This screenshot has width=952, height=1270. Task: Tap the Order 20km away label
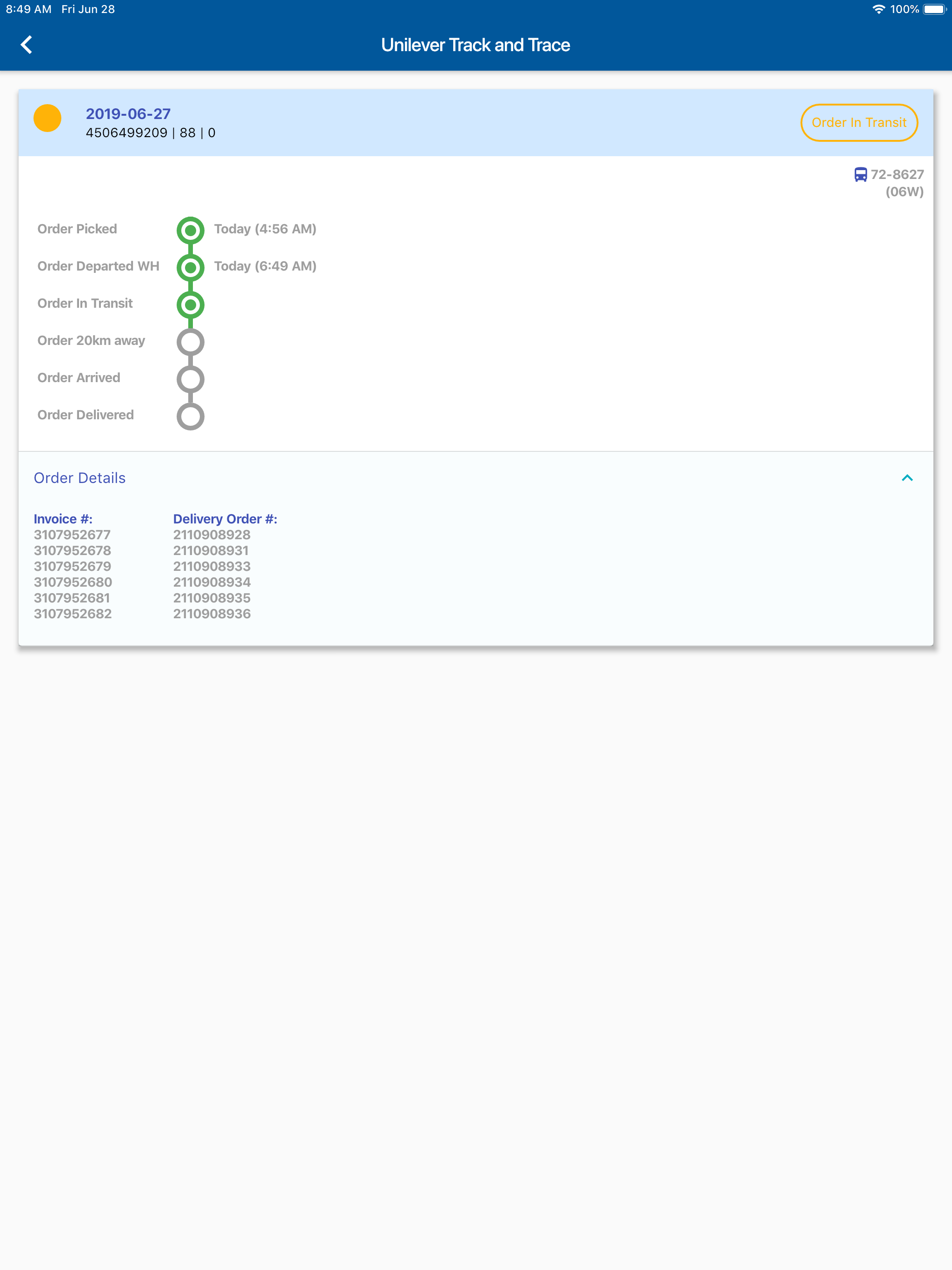[x=91, y=340]
